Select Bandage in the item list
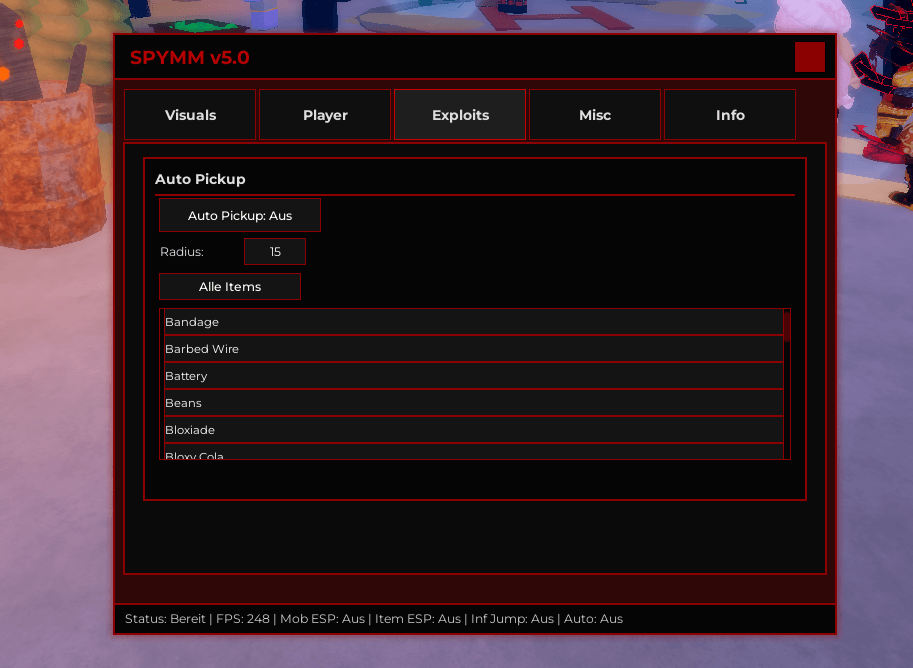Viewport: 913px width, 668px height. coord(474,322)
